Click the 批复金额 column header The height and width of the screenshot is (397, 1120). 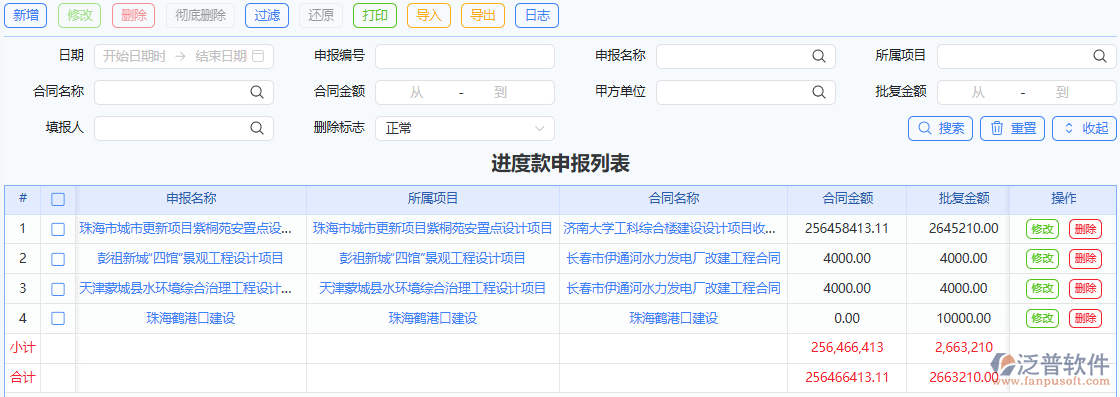[964, 199]
